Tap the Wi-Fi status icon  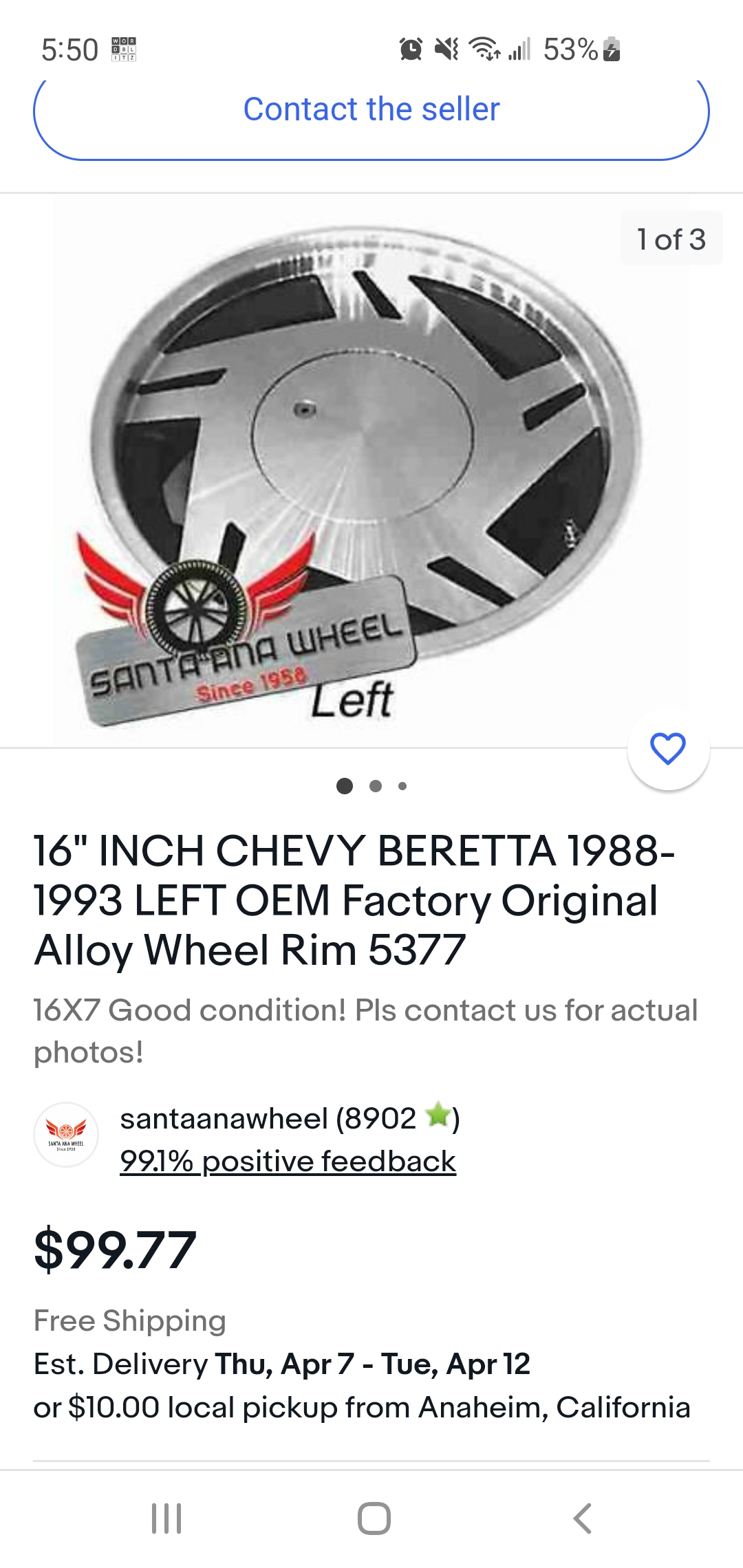click(484, 50)
